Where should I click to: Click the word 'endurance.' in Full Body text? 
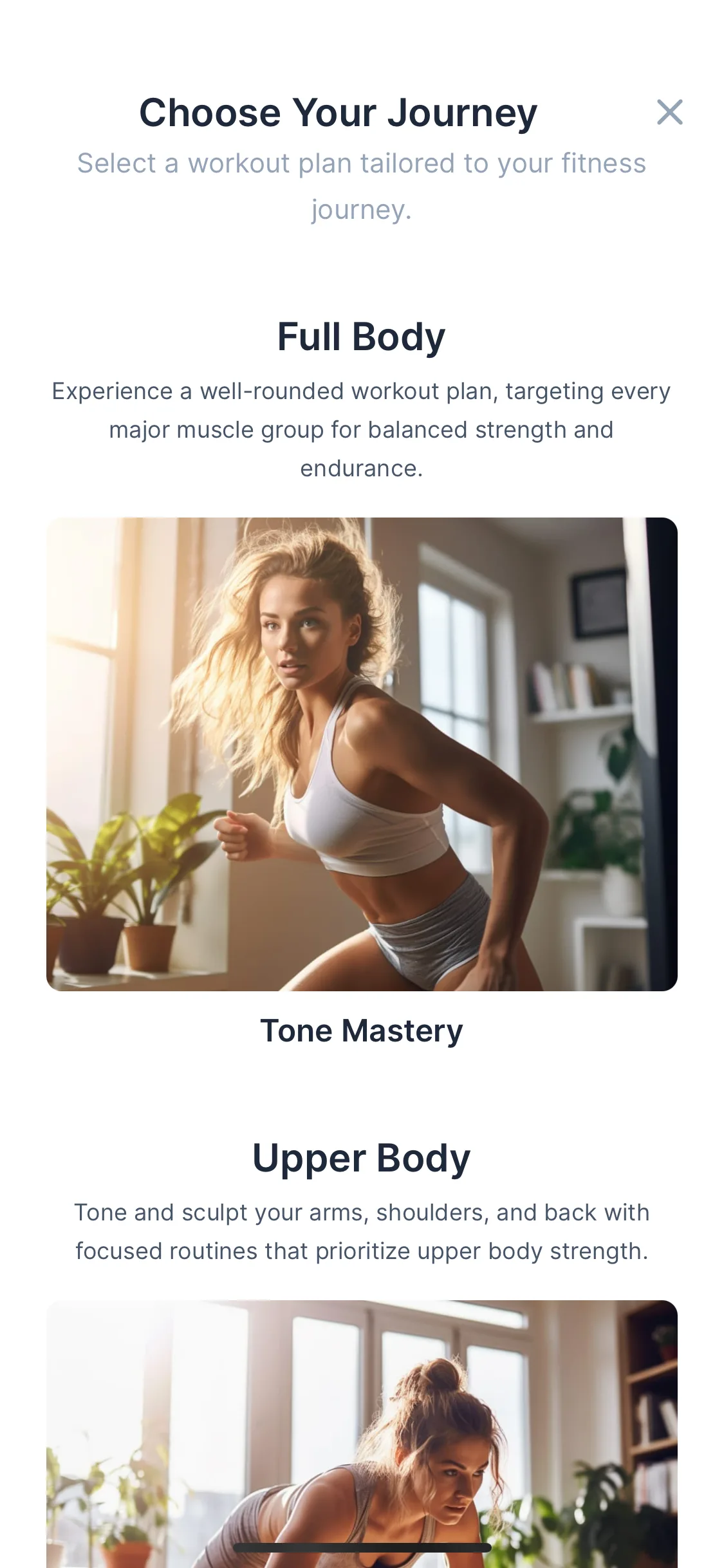(362, 469)
